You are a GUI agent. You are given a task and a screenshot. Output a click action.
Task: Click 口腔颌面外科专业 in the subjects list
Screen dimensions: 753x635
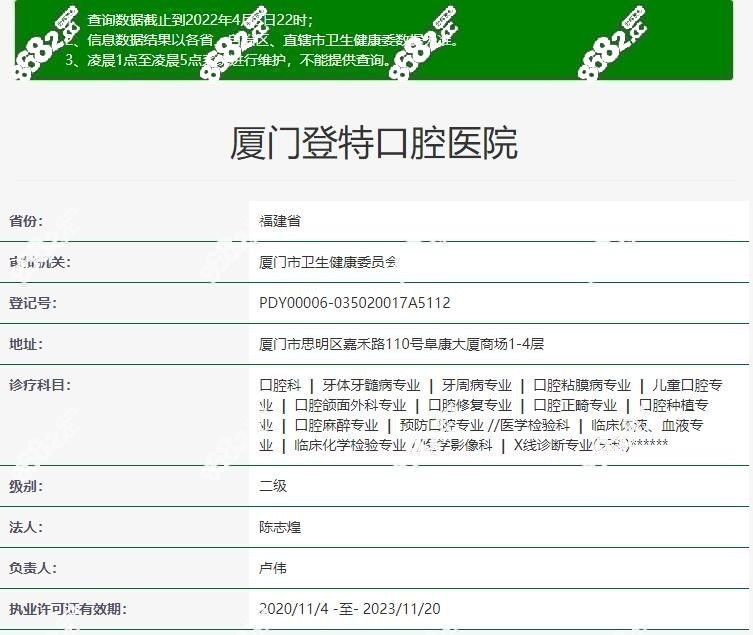pos(351,405)
